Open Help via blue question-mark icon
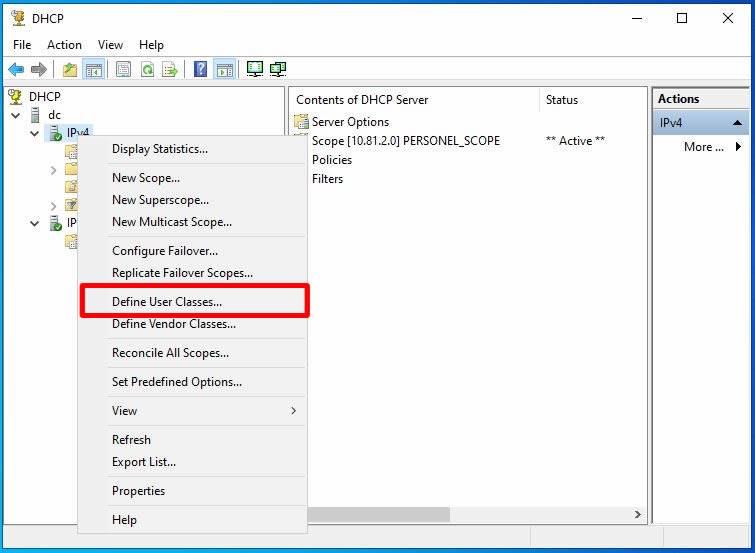The height and width of the screenshot is (553, 755). 200,70
